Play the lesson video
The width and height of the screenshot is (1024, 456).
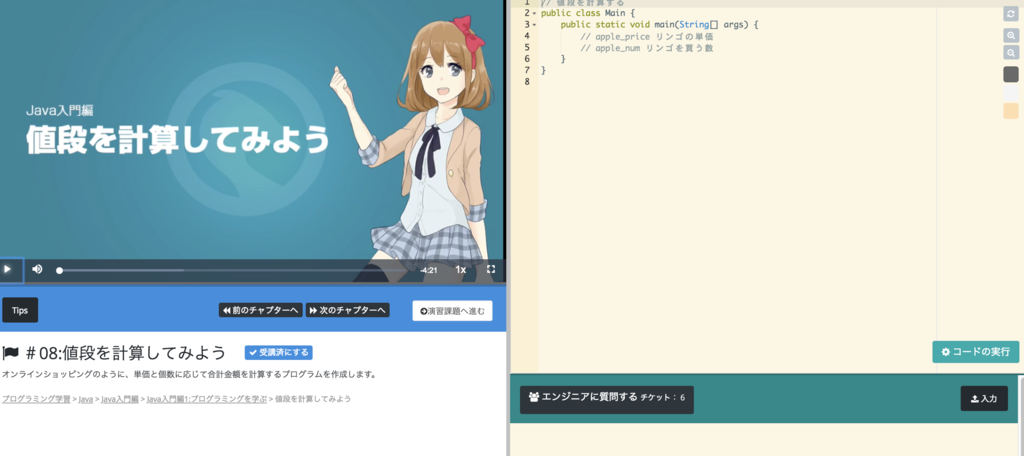pyautogui.click(x=8, y=269)
